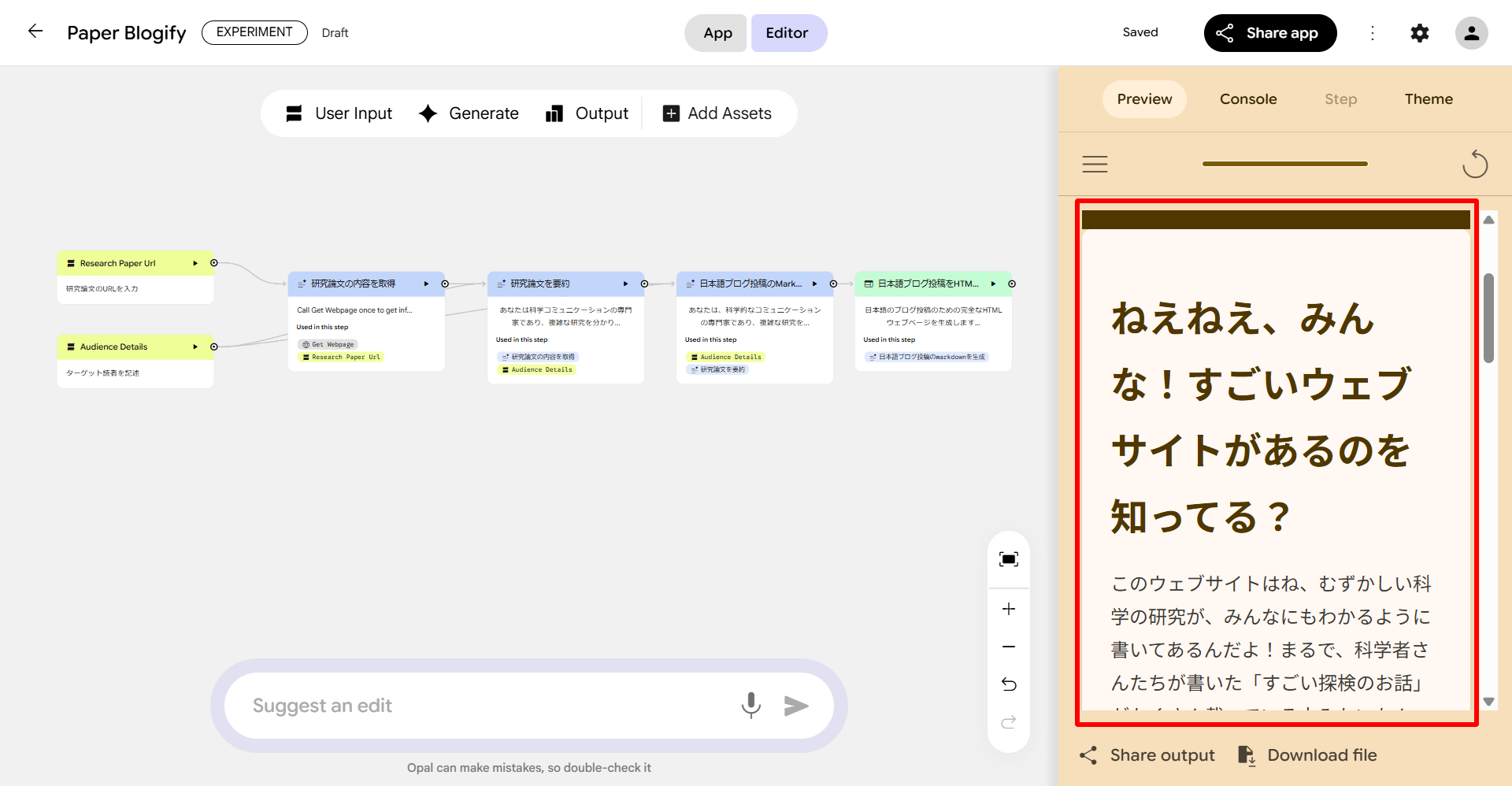This screenshot has width=1512, height=786.
Task: Click the Share app button
Action: [1269, 33]
